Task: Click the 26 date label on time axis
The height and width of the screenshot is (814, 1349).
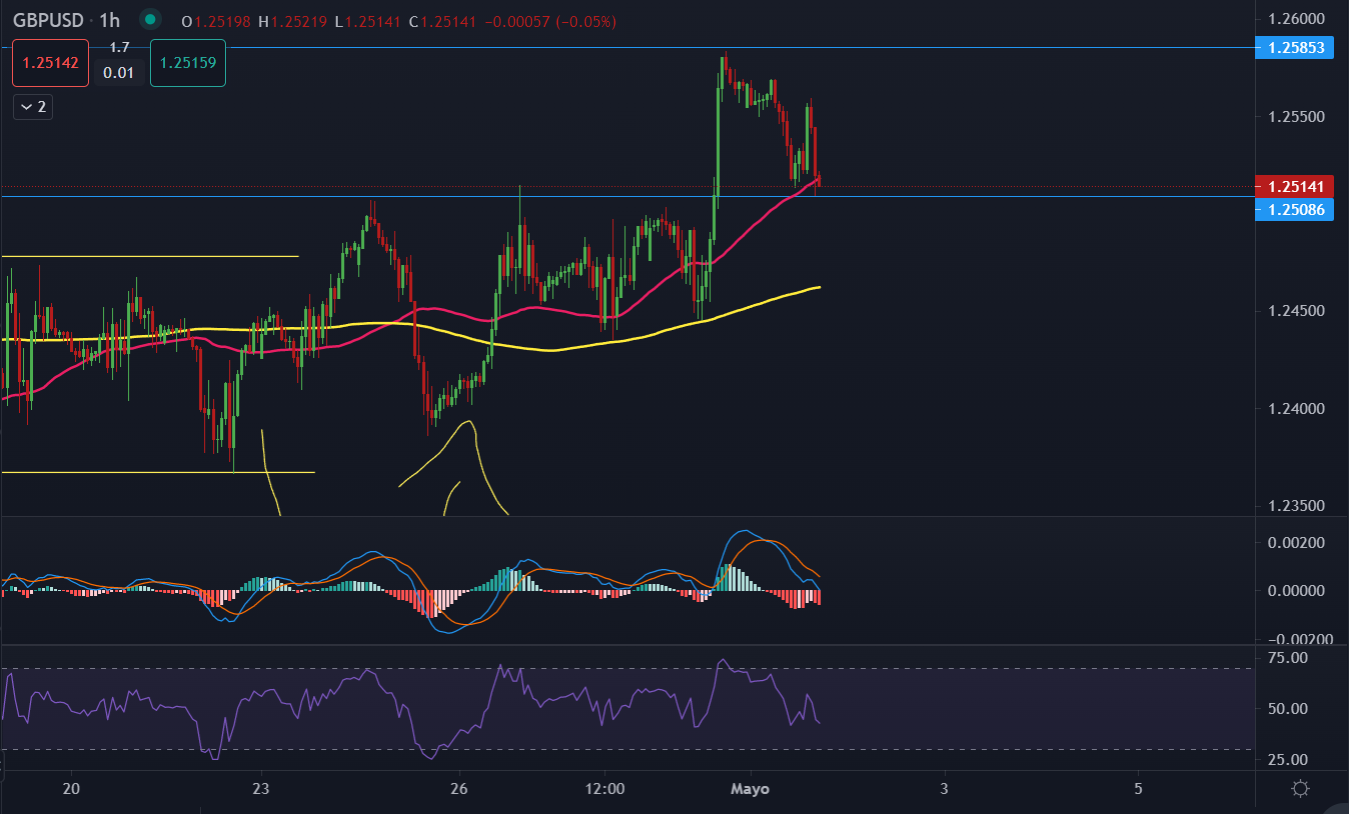Action: click(x=459, y=788)
